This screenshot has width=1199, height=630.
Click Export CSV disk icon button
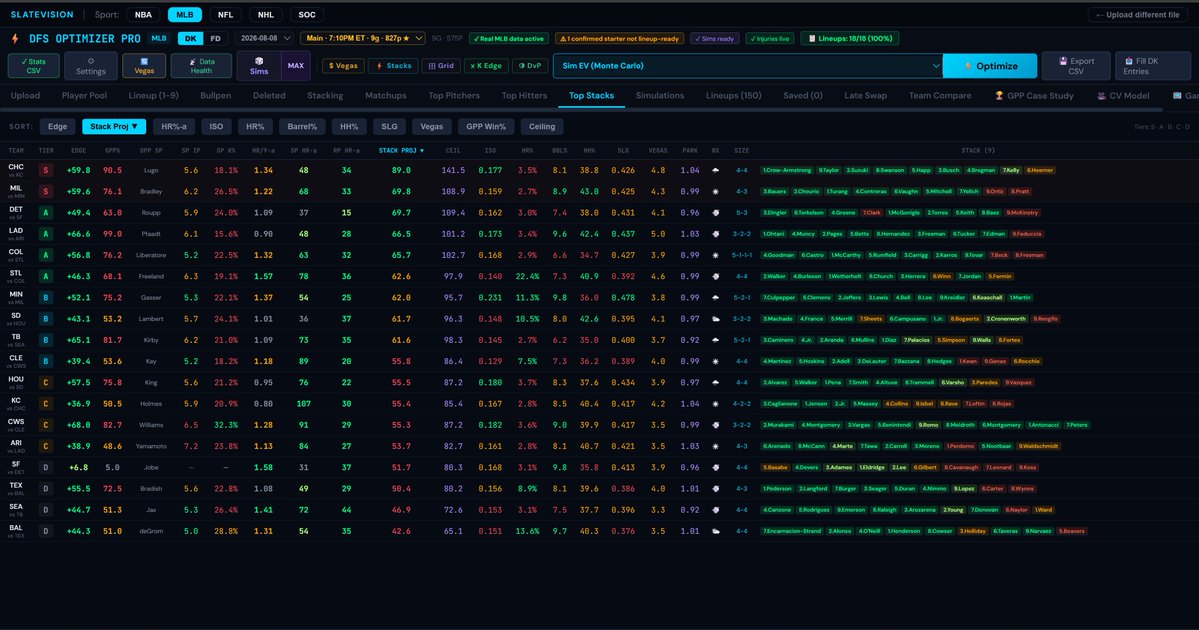click(1076, 66)
